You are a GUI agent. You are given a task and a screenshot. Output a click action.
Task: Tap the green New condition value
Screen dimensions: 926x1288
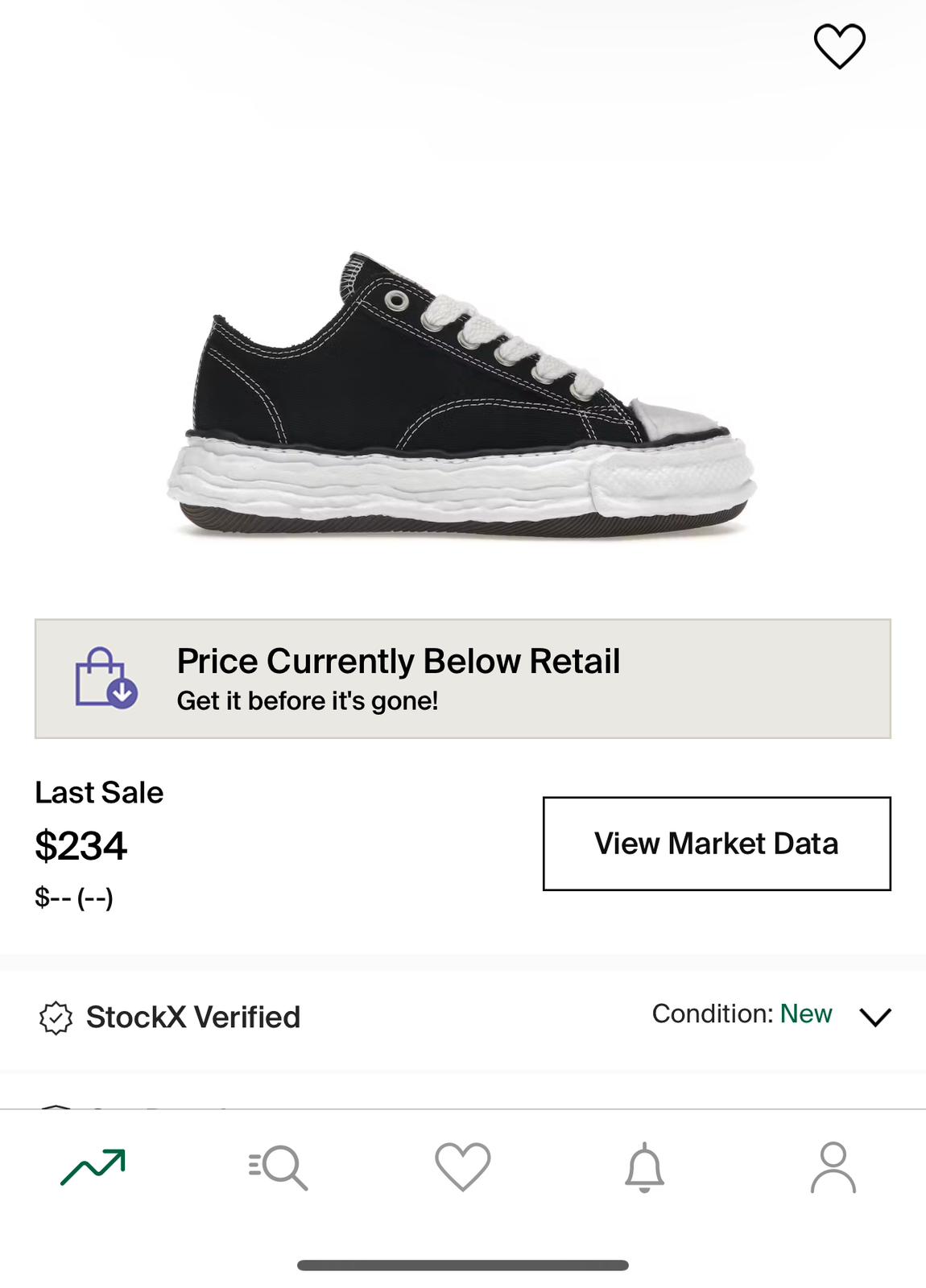click(806, 1014)
